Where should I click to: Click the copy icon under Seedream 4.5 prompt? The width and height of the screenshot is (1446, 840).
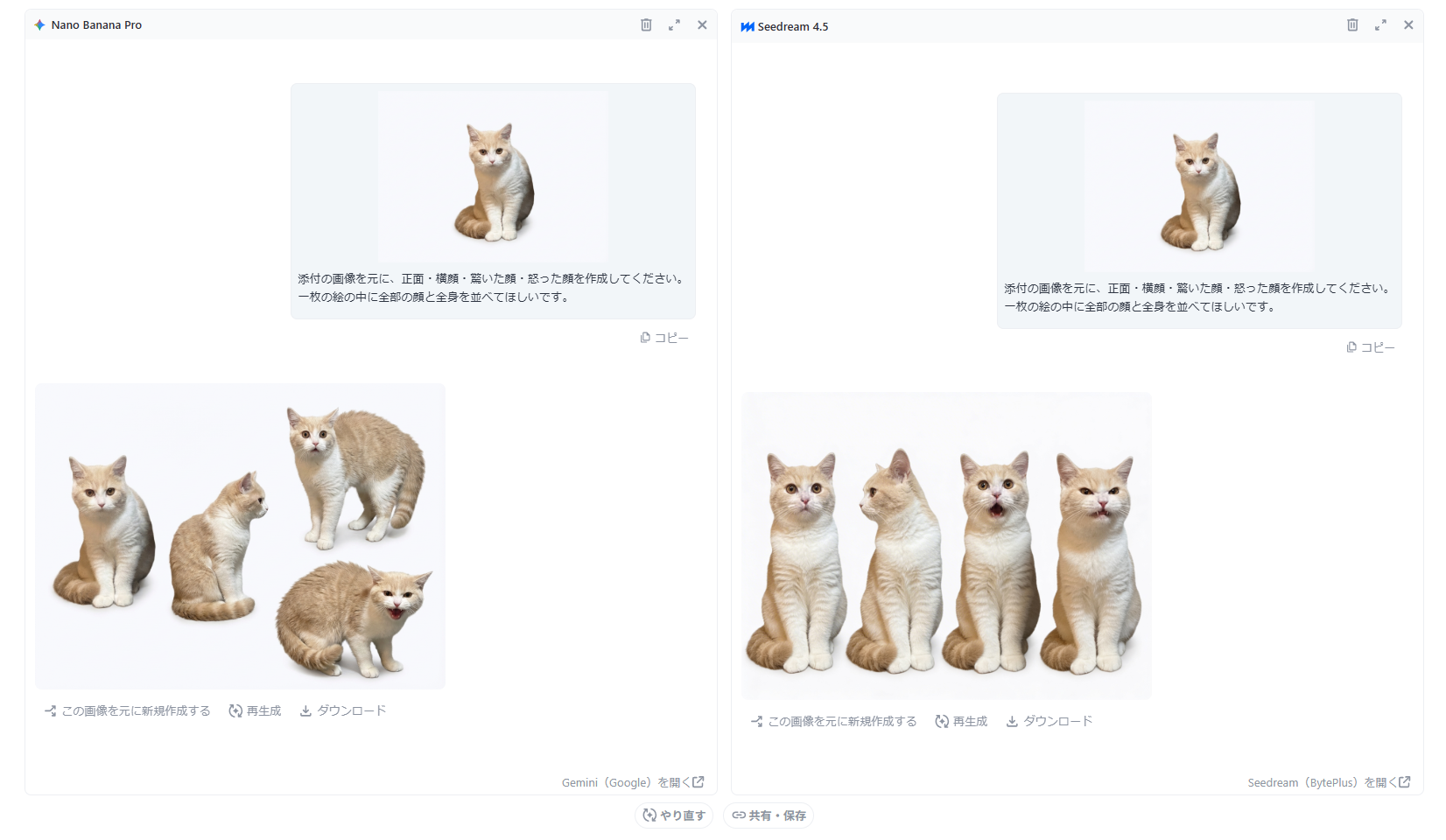1351,346
